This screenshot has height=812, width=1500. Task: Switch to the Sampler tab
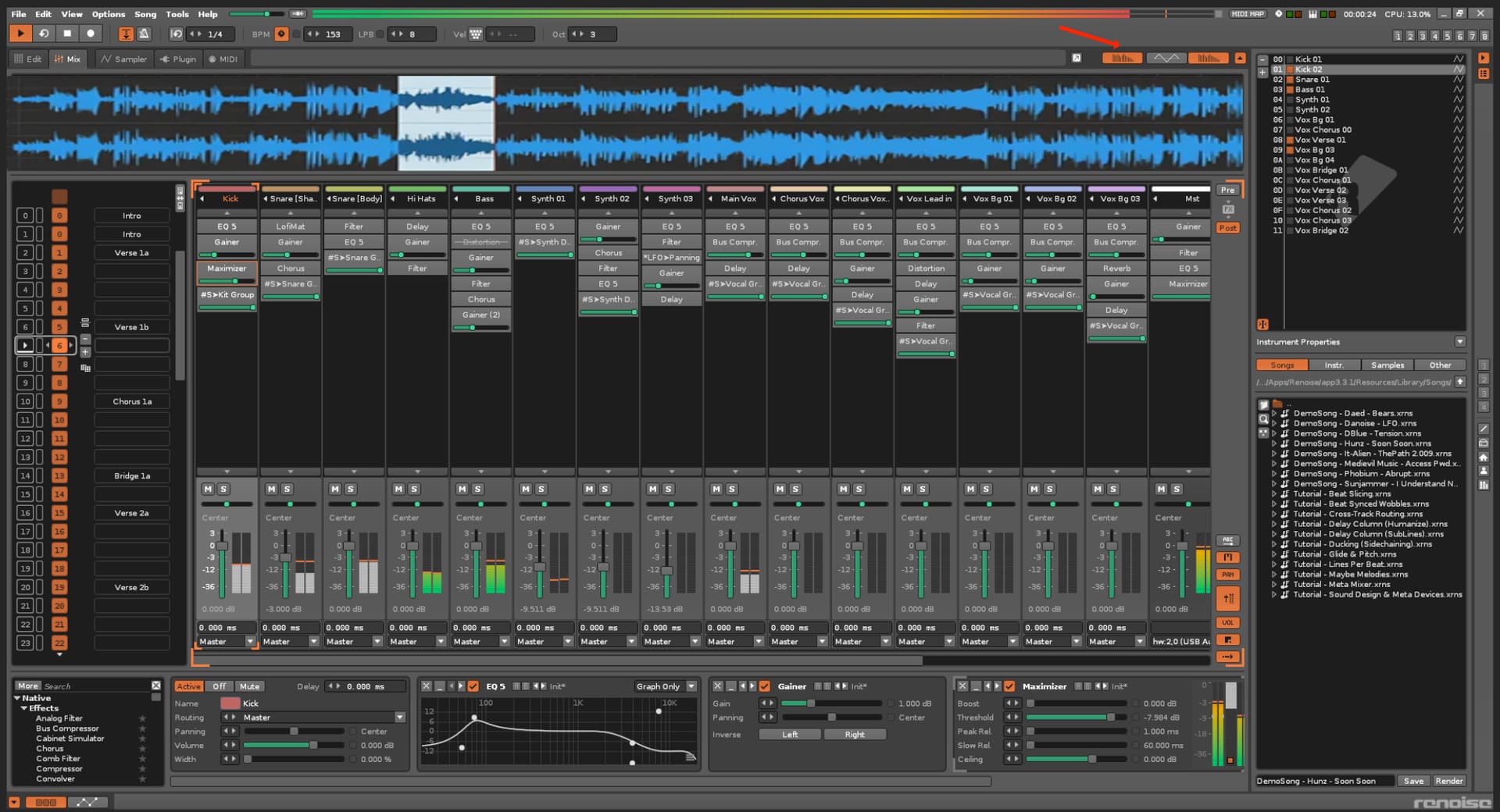(123, 59)
